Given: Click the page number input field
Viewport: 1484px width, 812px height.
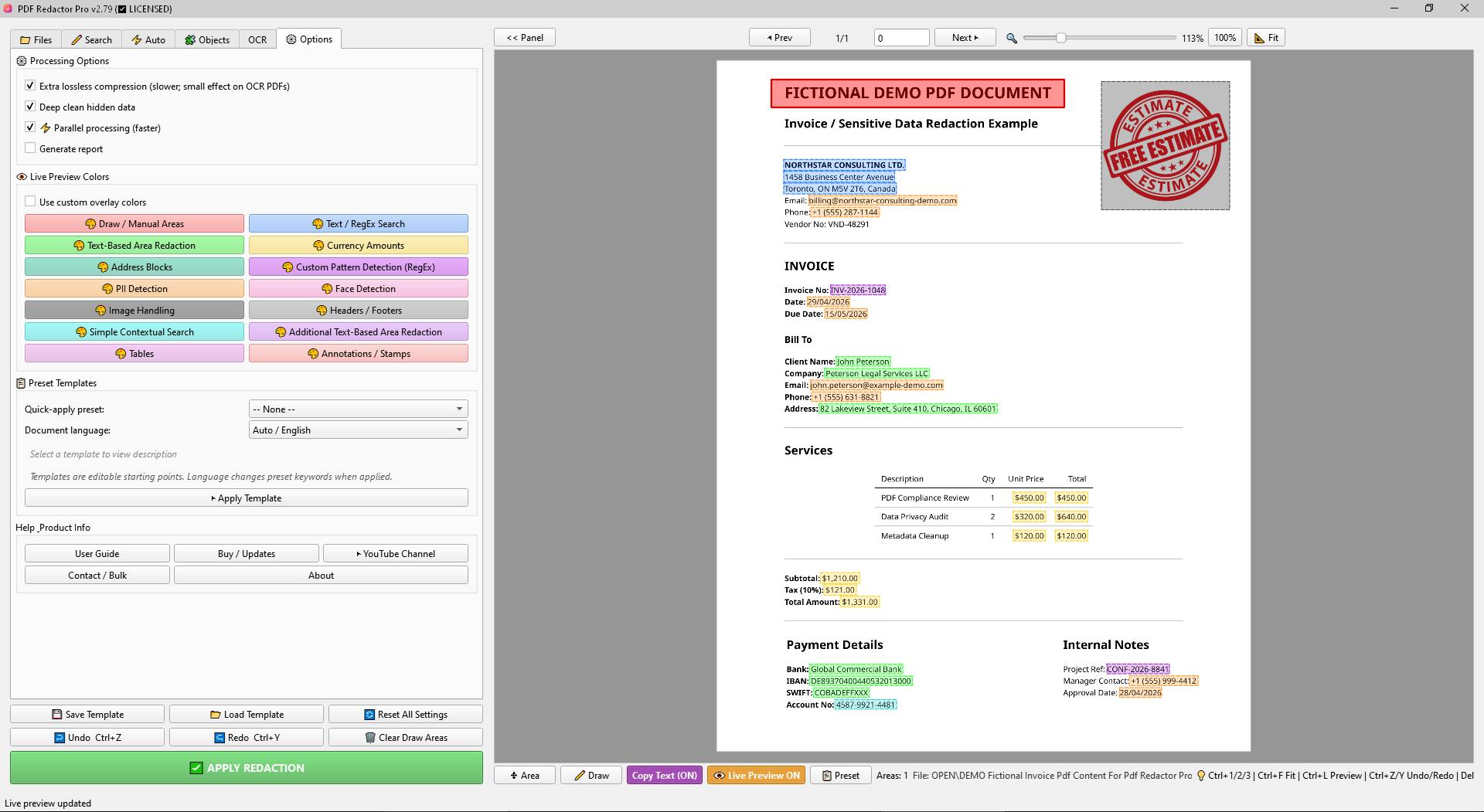Looking at the screenshot, I should [x=902, y=38].
